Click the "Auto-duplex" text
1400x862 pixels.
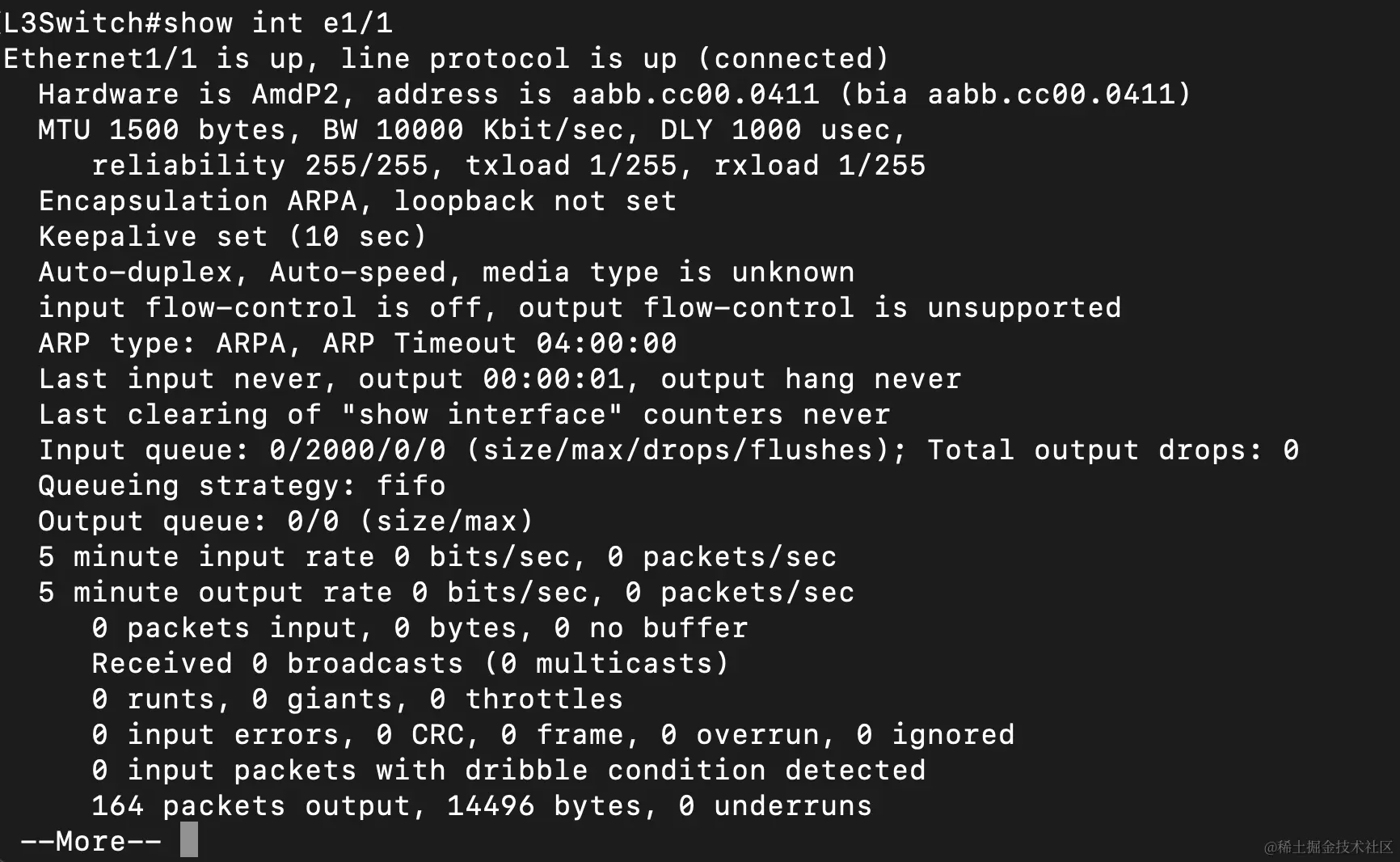tap(135, 273)
